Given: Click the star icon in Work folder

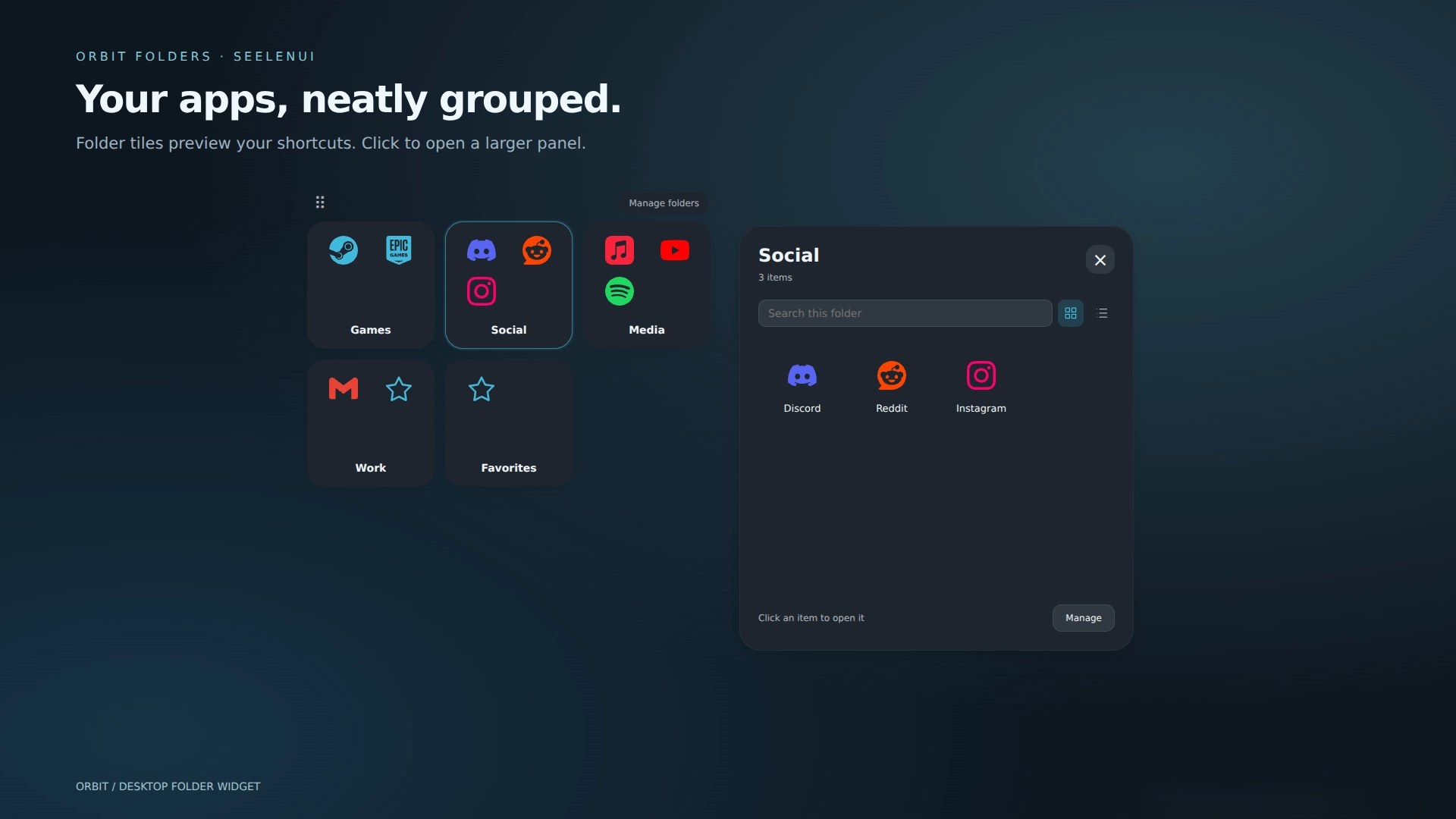Looking at the screenshot, I should 399,388.
